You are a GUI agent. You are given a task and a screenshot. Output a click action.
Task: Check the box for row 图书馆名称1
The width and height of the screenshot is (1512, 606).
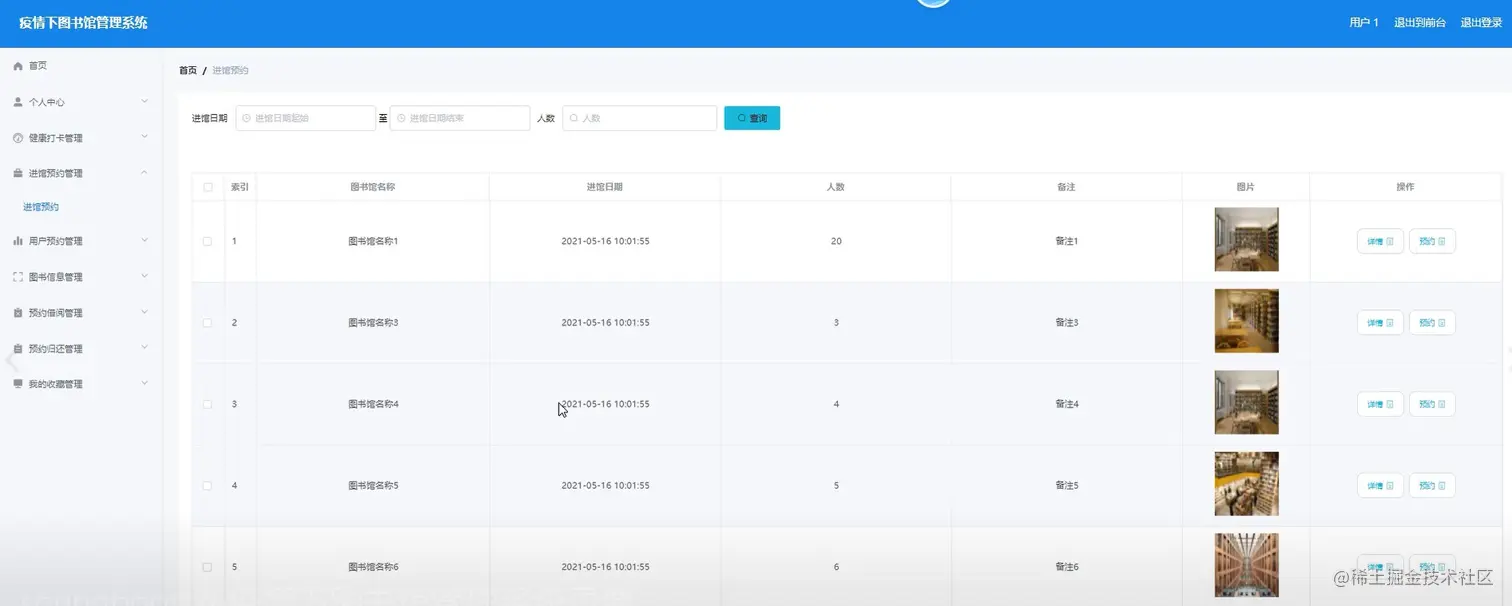pos(208,241)
